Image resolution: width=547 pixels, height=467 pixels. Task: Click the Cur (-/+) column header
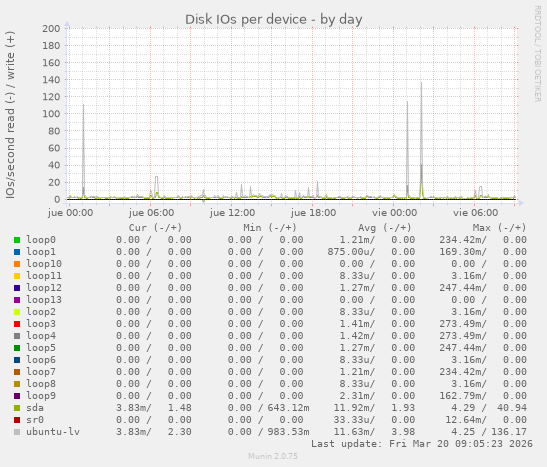pos(155,228)
